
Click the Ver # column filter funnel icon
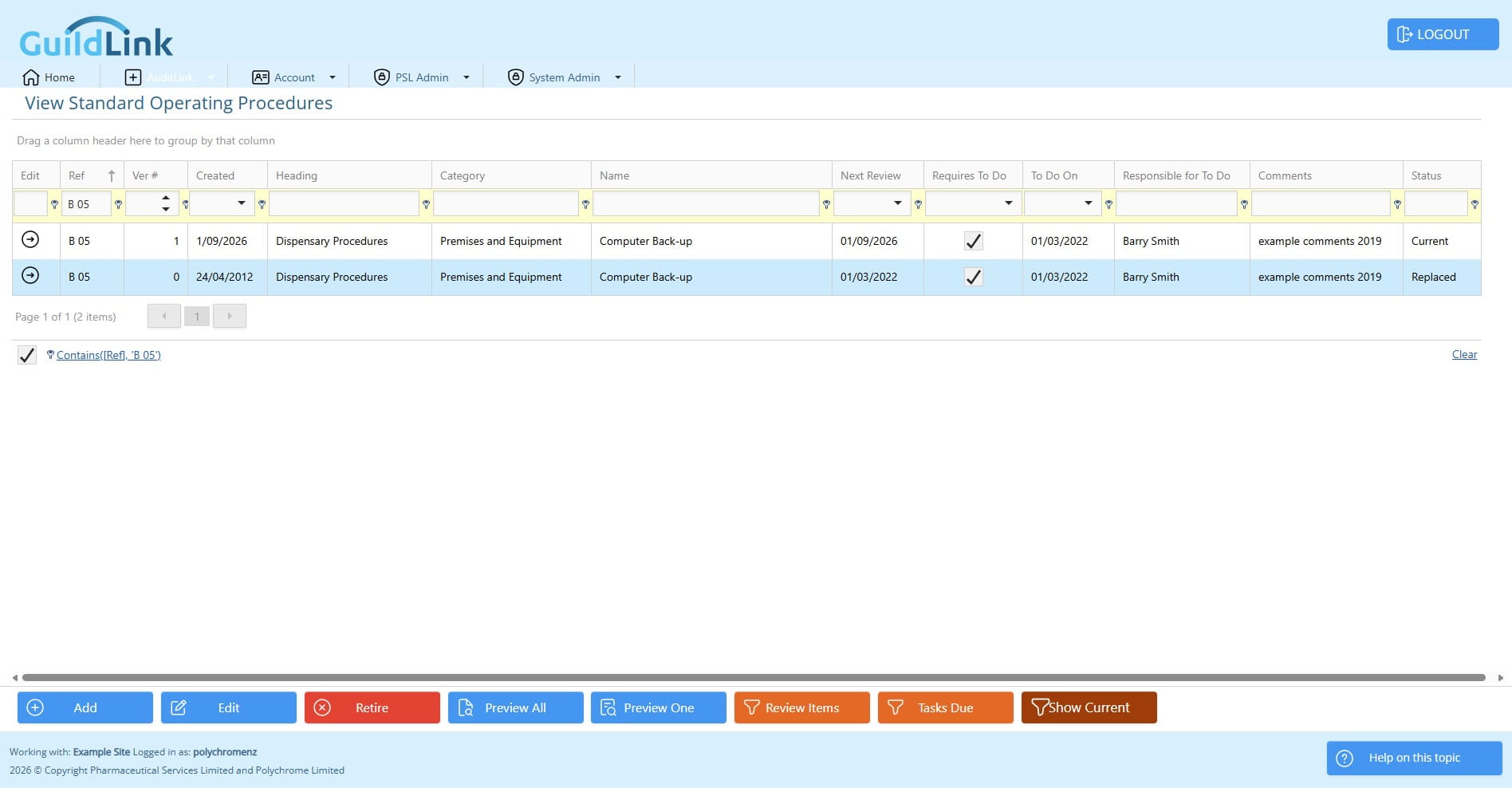(185, 205)
